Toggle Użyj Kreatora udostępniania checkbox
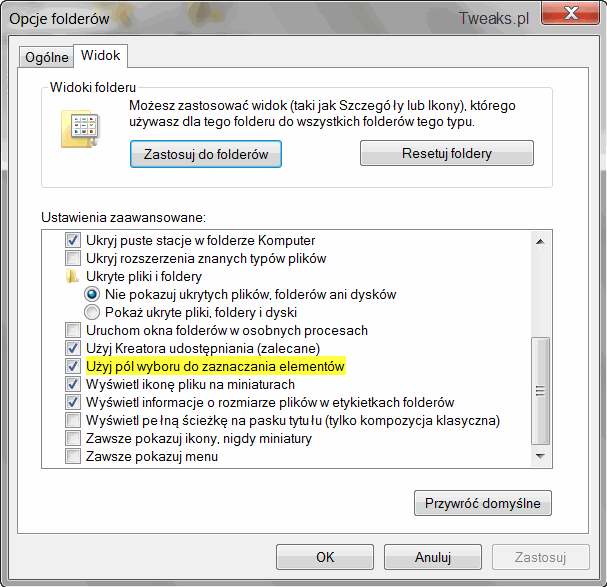Screen dimensions: 607x587 tap(73, 348)
